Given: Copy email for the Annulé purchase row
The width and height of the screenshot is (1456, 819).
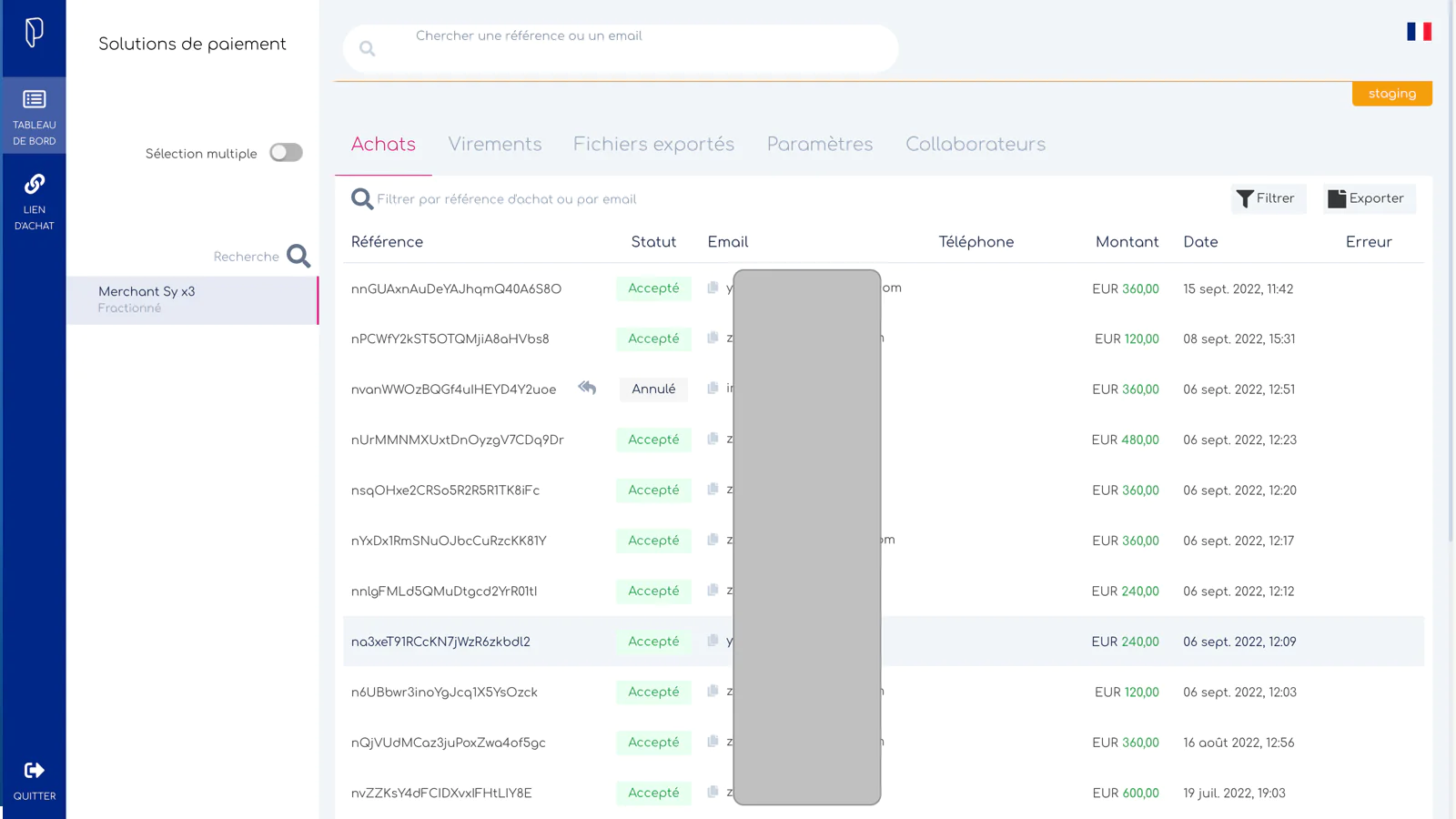Looking at the screenshot, I should pos(713,389).
